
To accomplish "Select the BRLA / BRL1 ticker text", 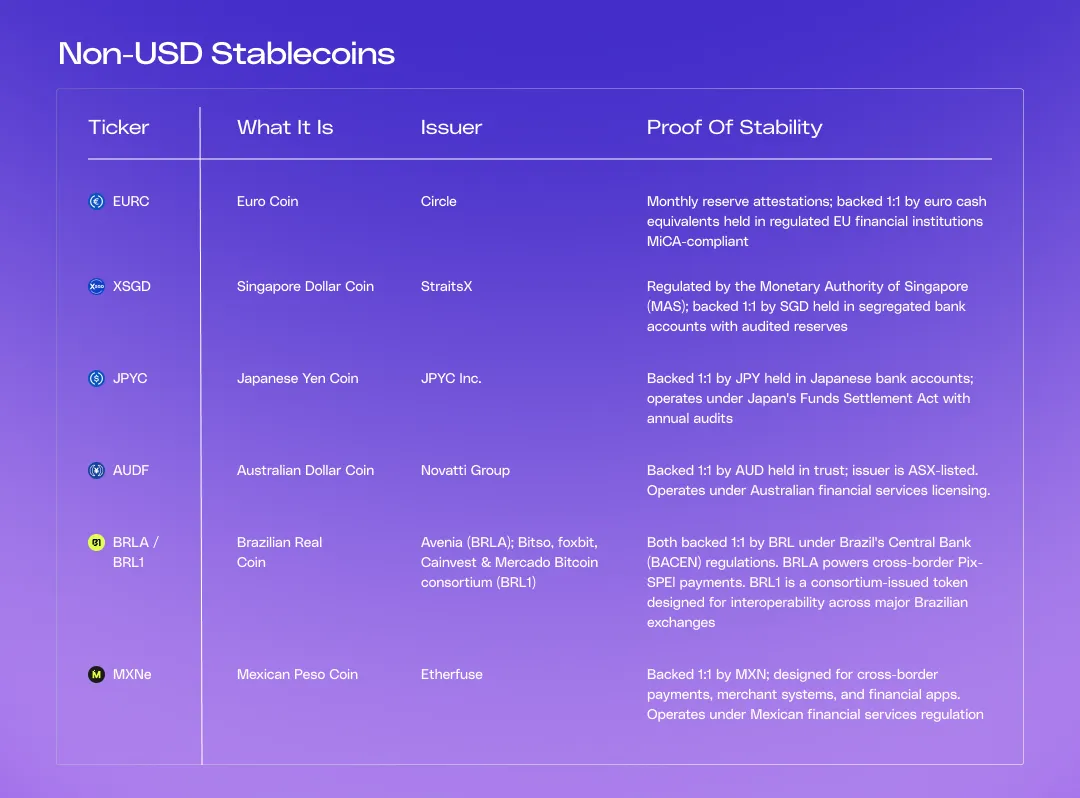I will point(136,552).
